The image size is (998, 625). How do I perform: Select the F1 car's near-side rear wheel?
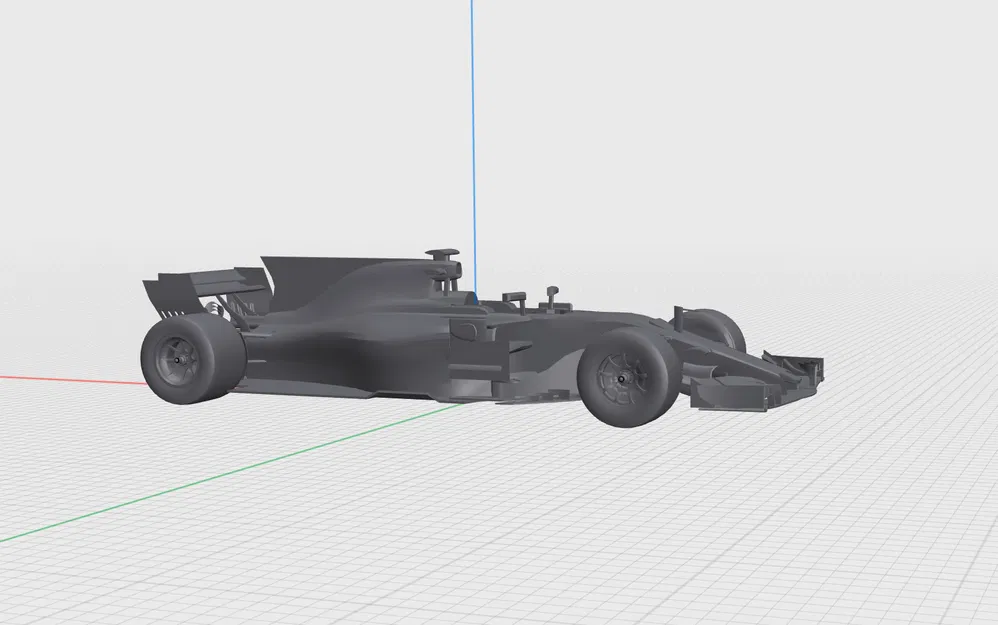(x=192, y=359)
